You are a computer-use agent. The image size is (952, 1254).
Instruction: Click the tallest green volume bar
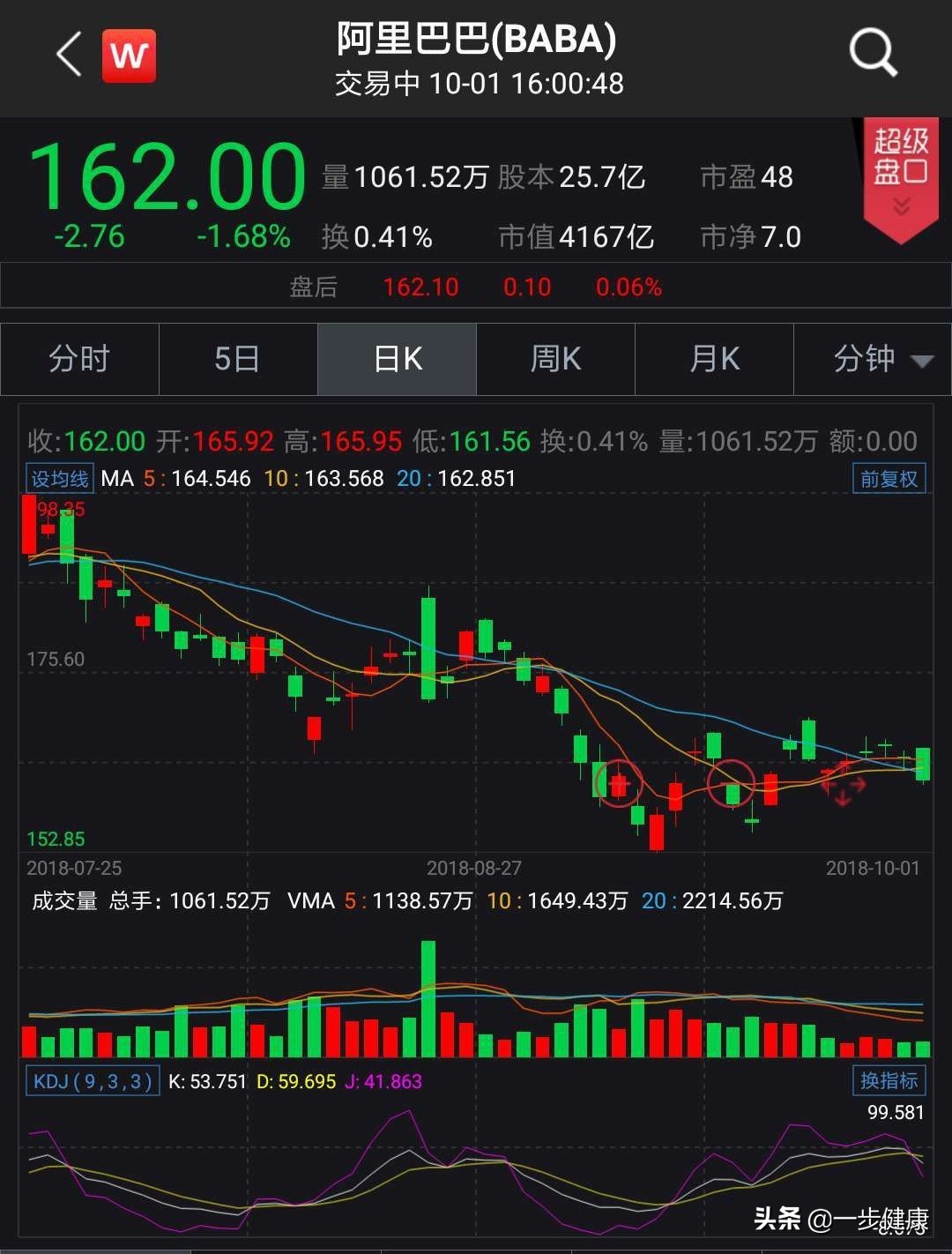(428, 999)
